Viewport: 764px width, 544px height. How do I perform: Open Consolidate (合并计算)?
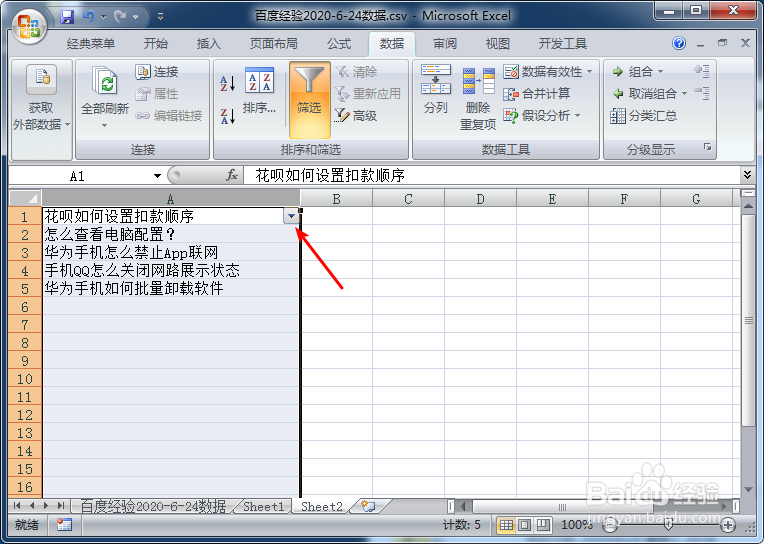pos(536,94)
